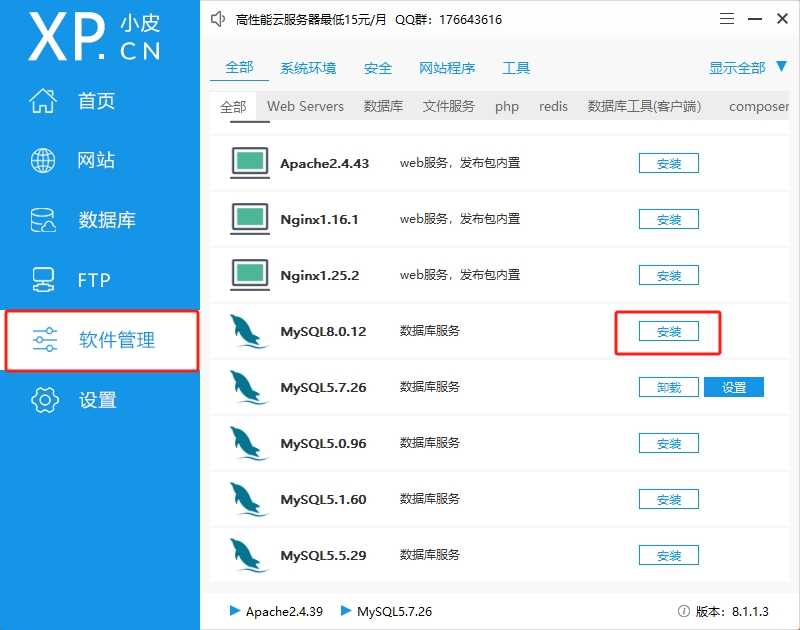Click the XP.CN logo

[94, 37]
